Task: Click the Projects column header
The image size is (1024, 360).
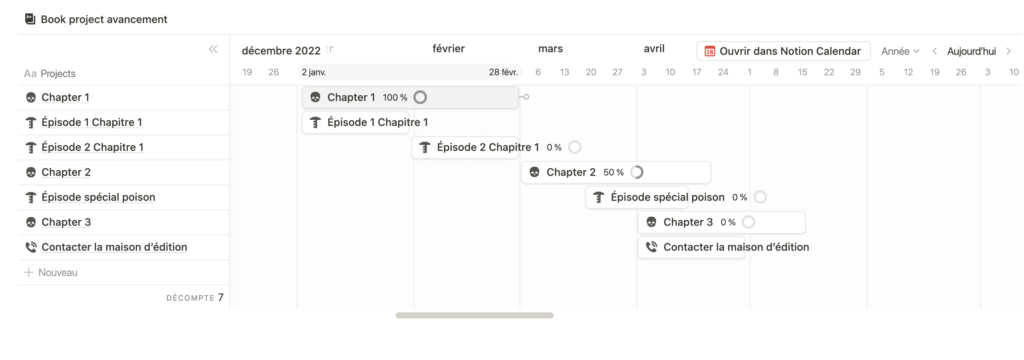Action: click(50, 74)
